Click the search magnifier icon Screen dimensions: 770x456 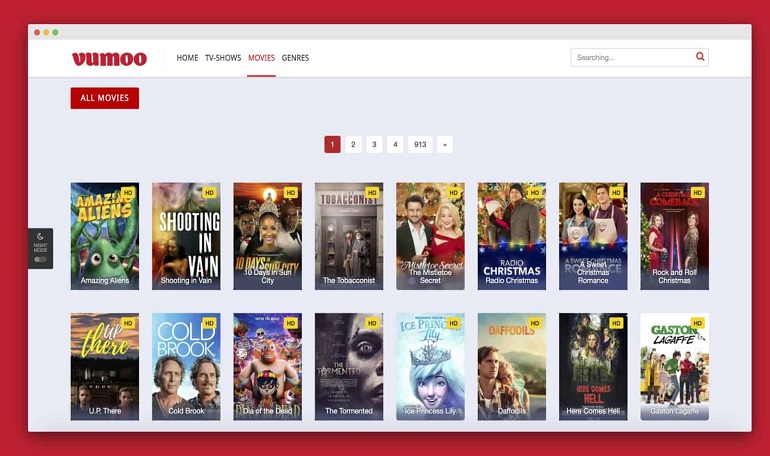pyautogui.click(x=700, y=57)
